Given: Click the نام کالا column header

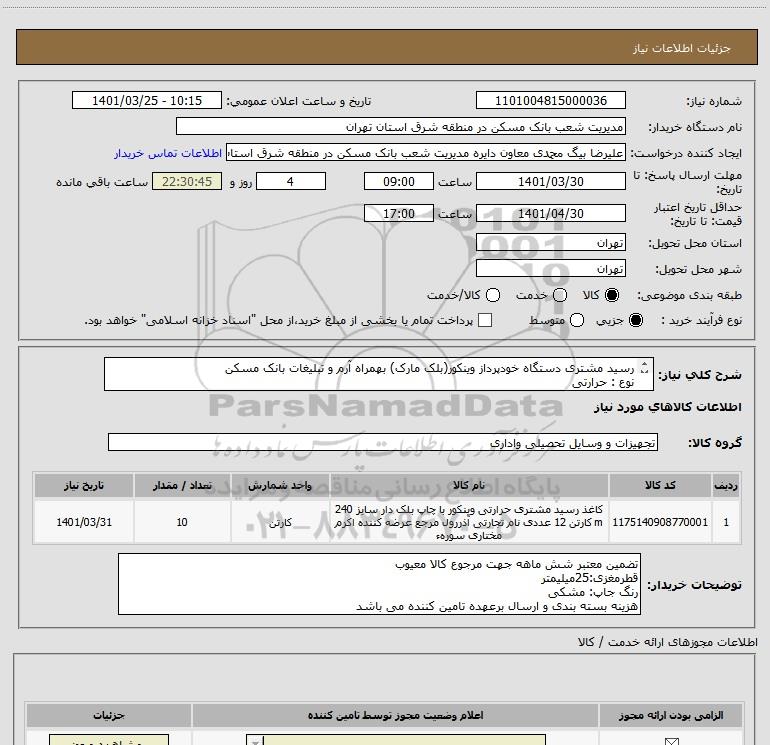Looking at the screenshot, I should point(468,485).
